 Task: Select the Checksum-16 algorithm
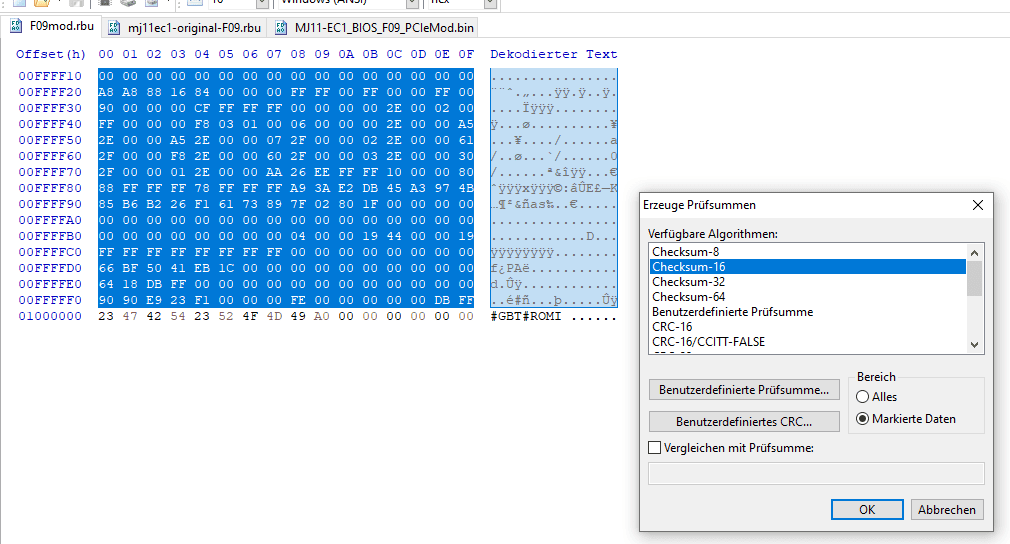pyautogui.click(x=807, y=267)
